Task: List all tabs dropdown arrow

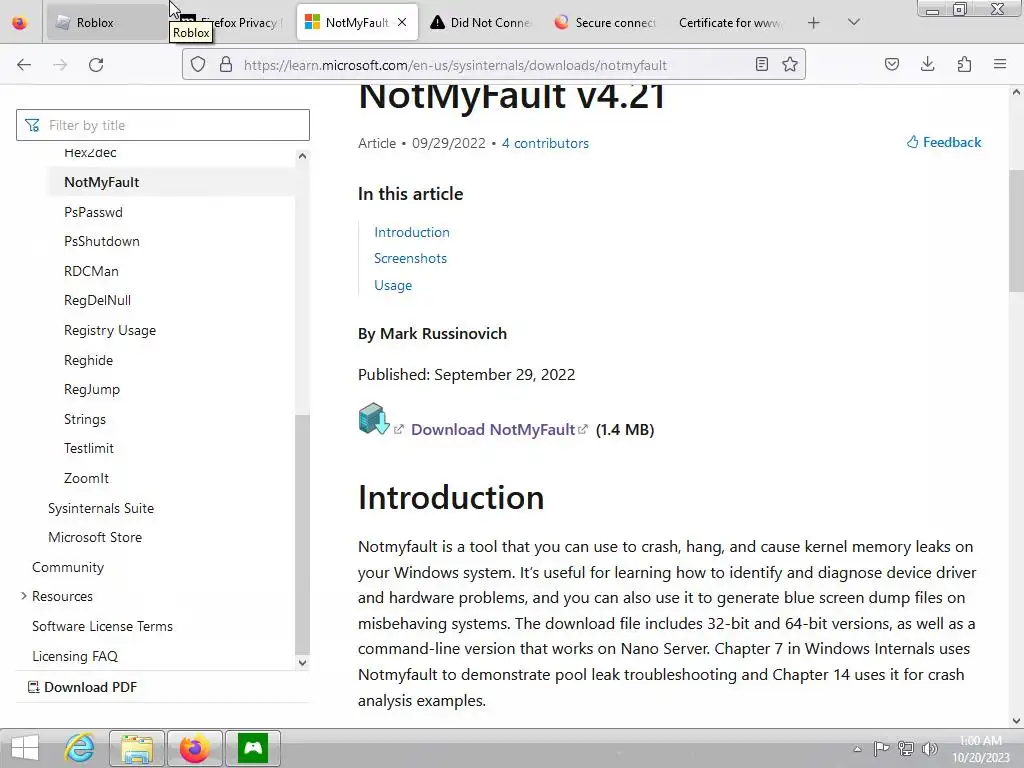Action: (854, 22)
